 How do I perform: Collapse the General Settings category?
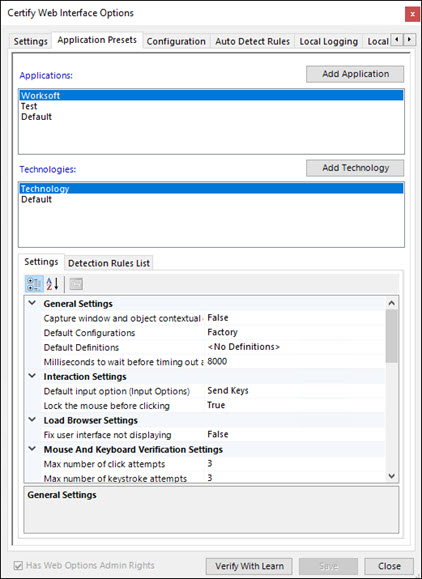click(x=32, y=303)
